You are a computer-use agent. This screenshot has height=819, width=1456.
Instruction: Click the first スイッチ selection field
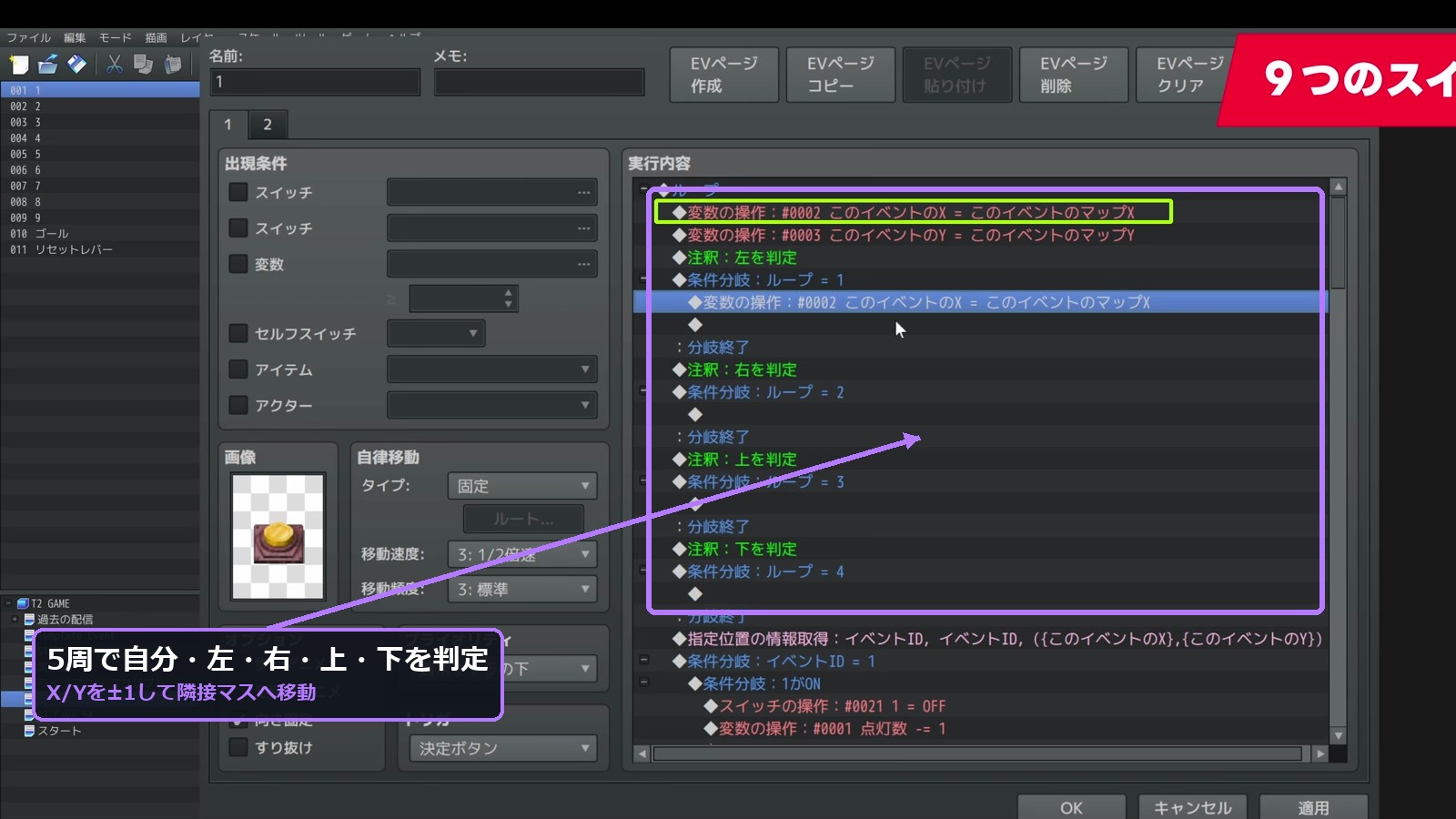(x=492, y=192)
